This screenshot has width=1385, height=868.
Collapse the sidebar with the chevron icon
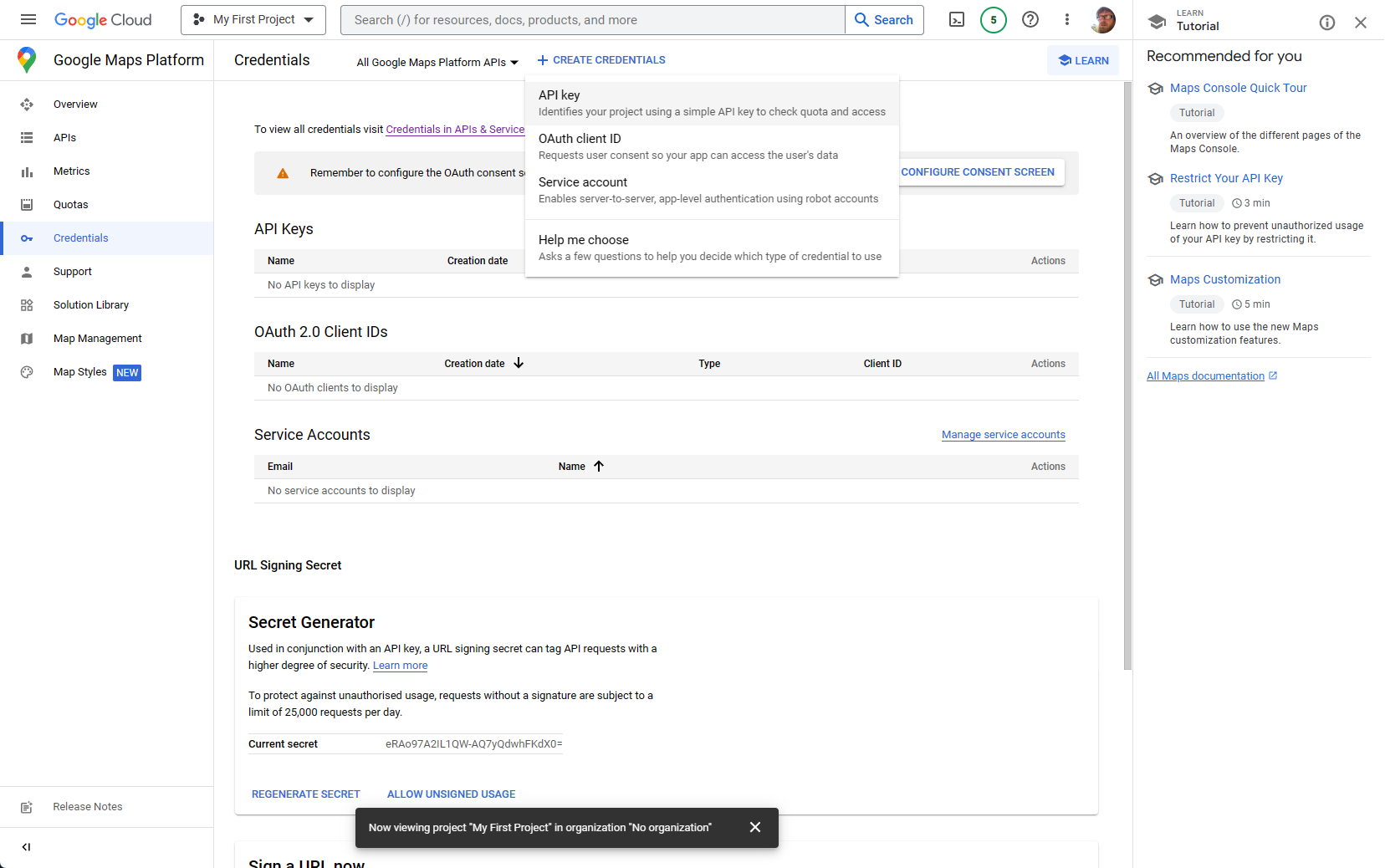[27, 847]
